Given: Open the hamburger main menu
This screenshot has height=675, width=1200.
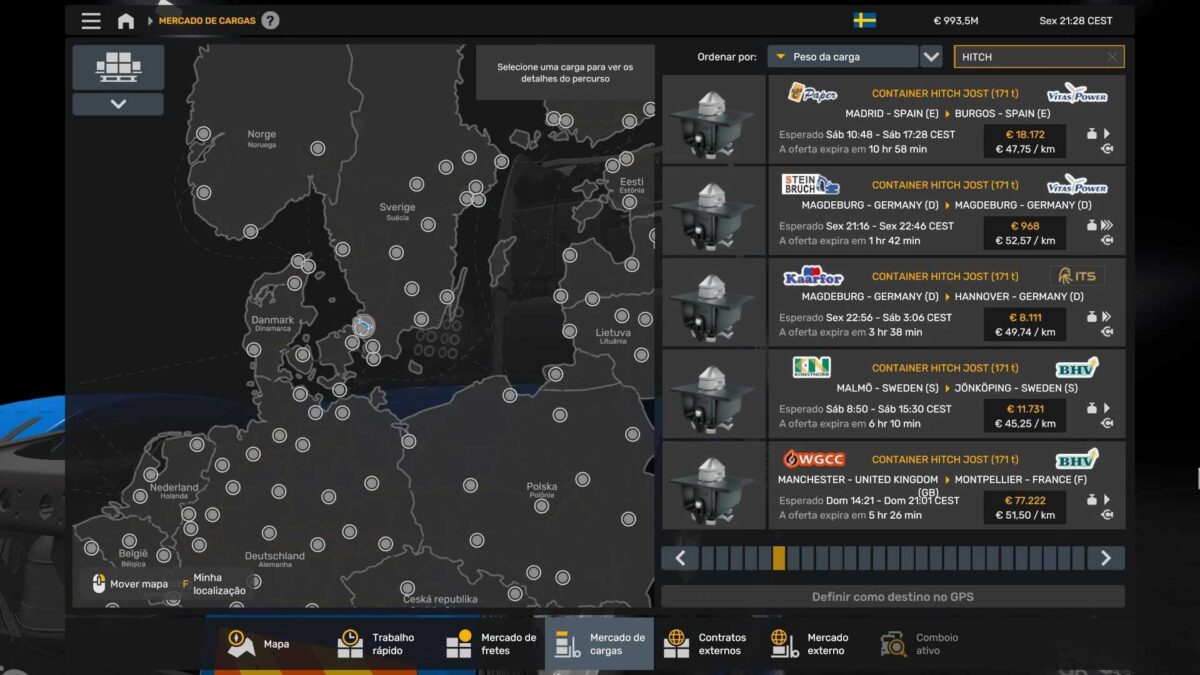Looking at the screenshot, I should tap(91, 21).
